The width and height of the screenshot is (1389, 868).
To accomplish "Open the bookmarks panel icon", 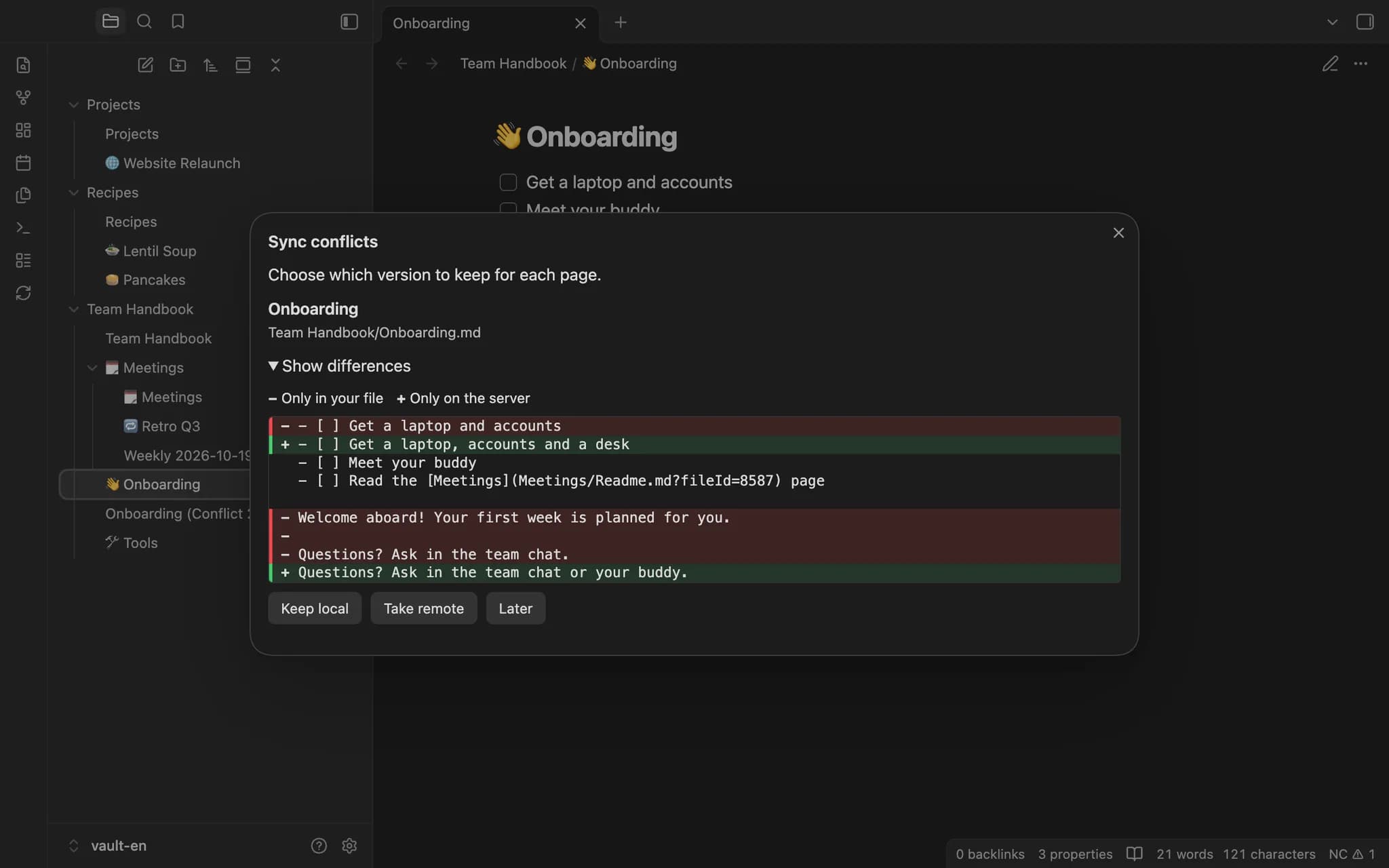I will pyautogui.click(x=178, y=22).
